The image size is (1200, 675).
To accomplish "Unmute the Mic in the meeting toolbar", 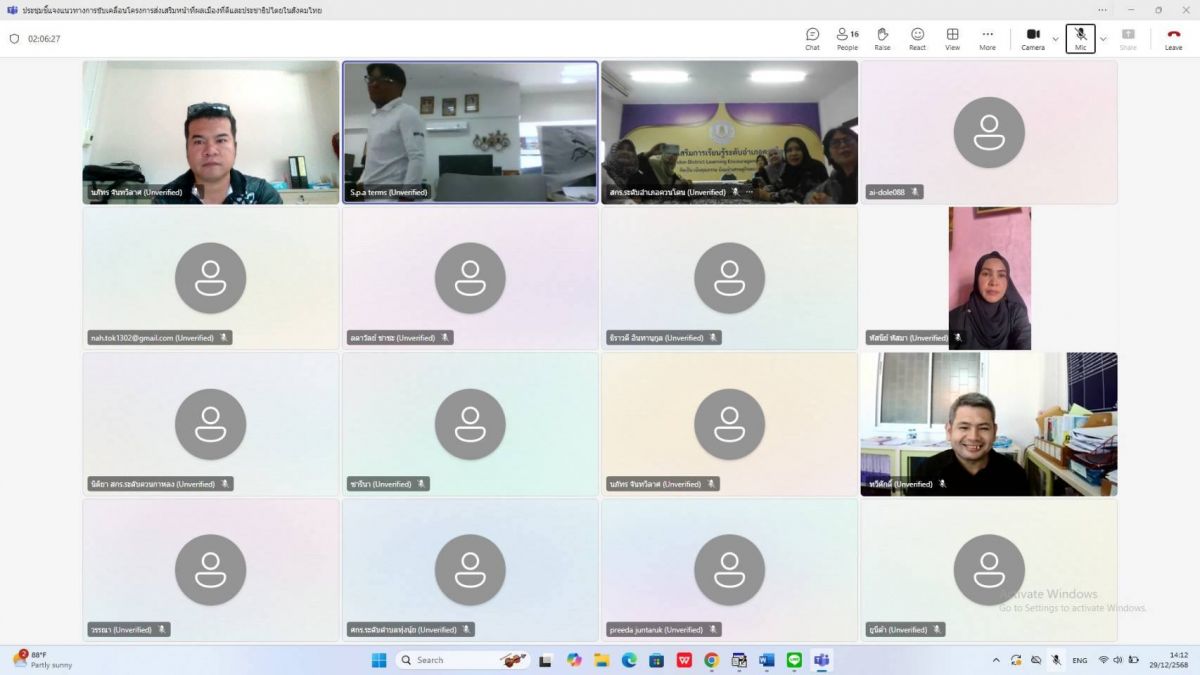I will (x=1080, y=38).
